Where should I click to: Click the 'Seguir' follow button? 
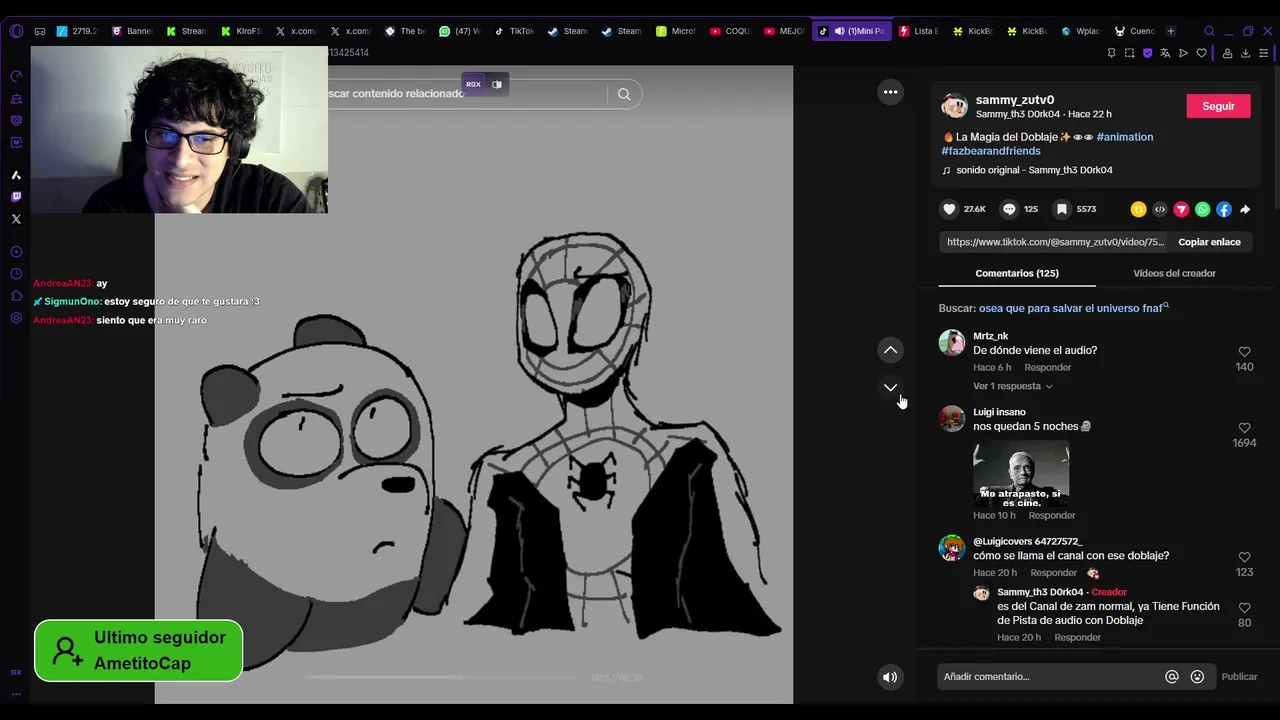[x=1218, y=106]
